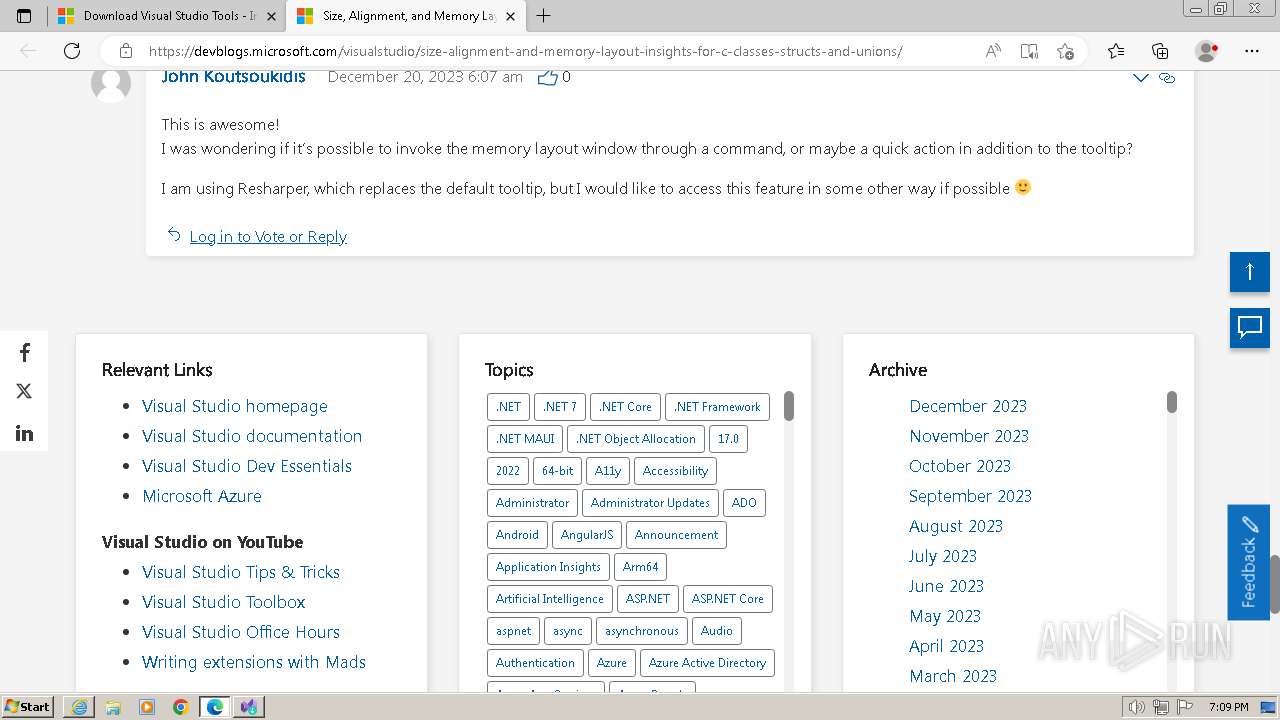
Task: Open the Collections icon
Action: click(x=1160, y=51)
